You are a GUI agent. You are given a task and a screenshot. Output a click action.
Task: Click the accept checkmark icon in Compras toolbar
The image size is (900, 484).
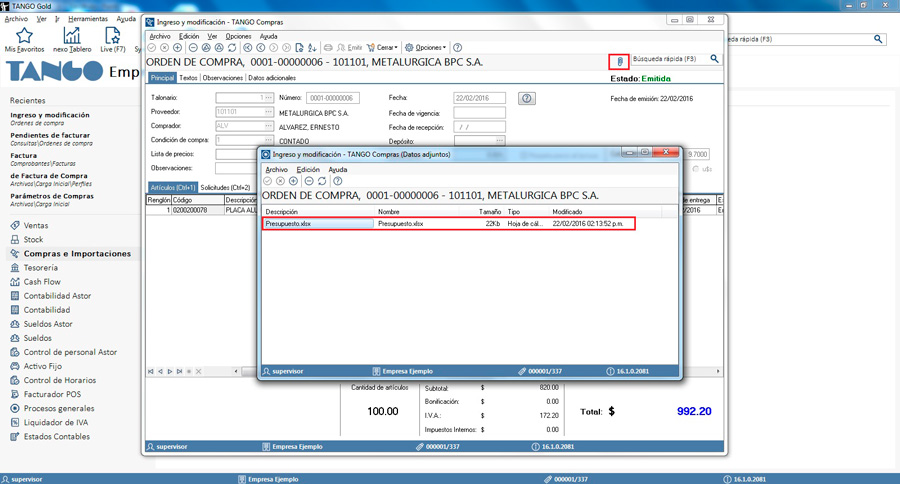click(152, 48)
